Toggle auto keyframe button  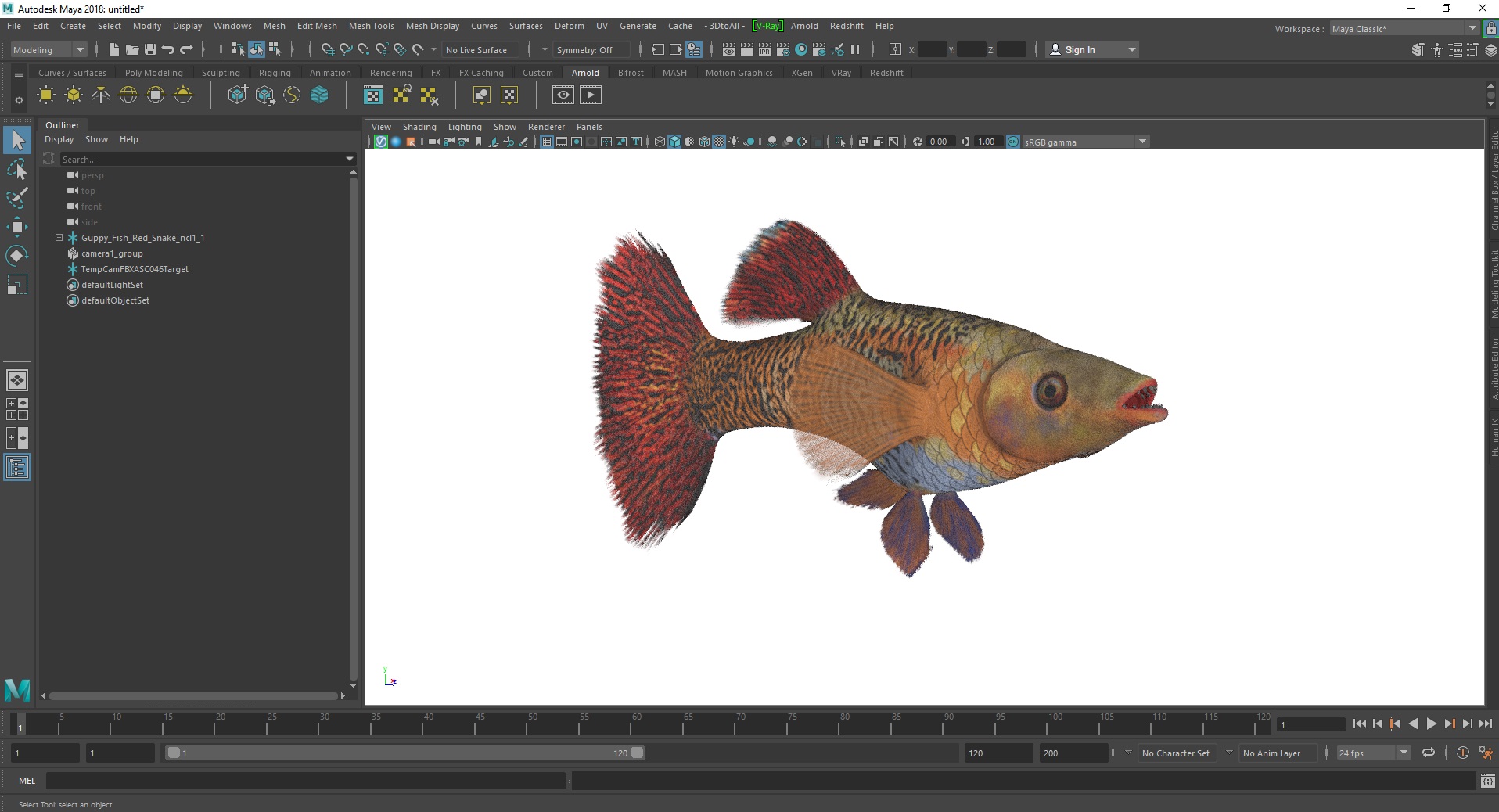tap(1462, 753)
